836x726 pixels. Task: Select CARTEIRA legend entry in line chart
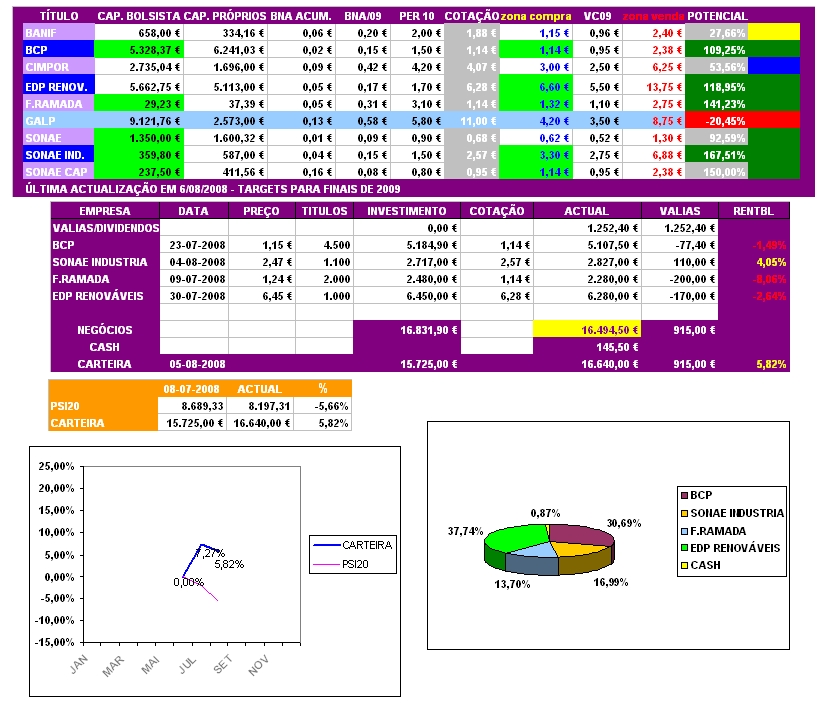click(x=353, y=545)
